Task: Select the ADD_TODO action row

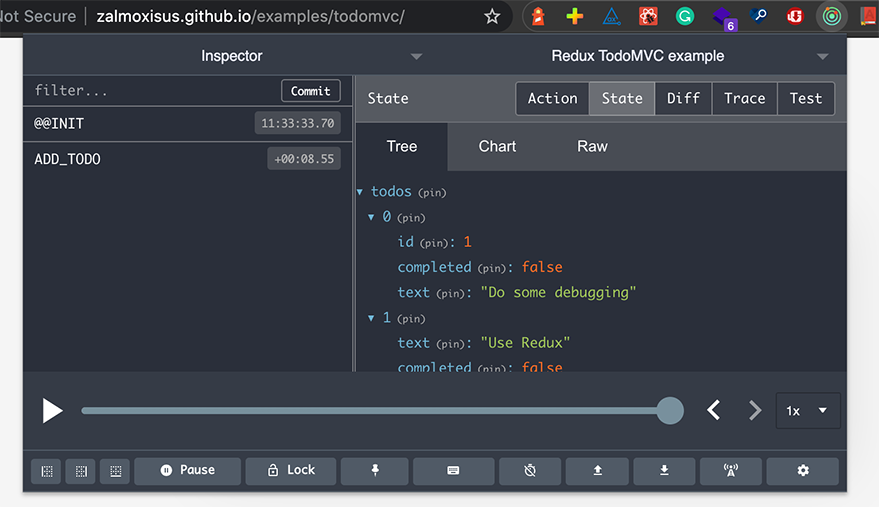Action: [188, 159]
